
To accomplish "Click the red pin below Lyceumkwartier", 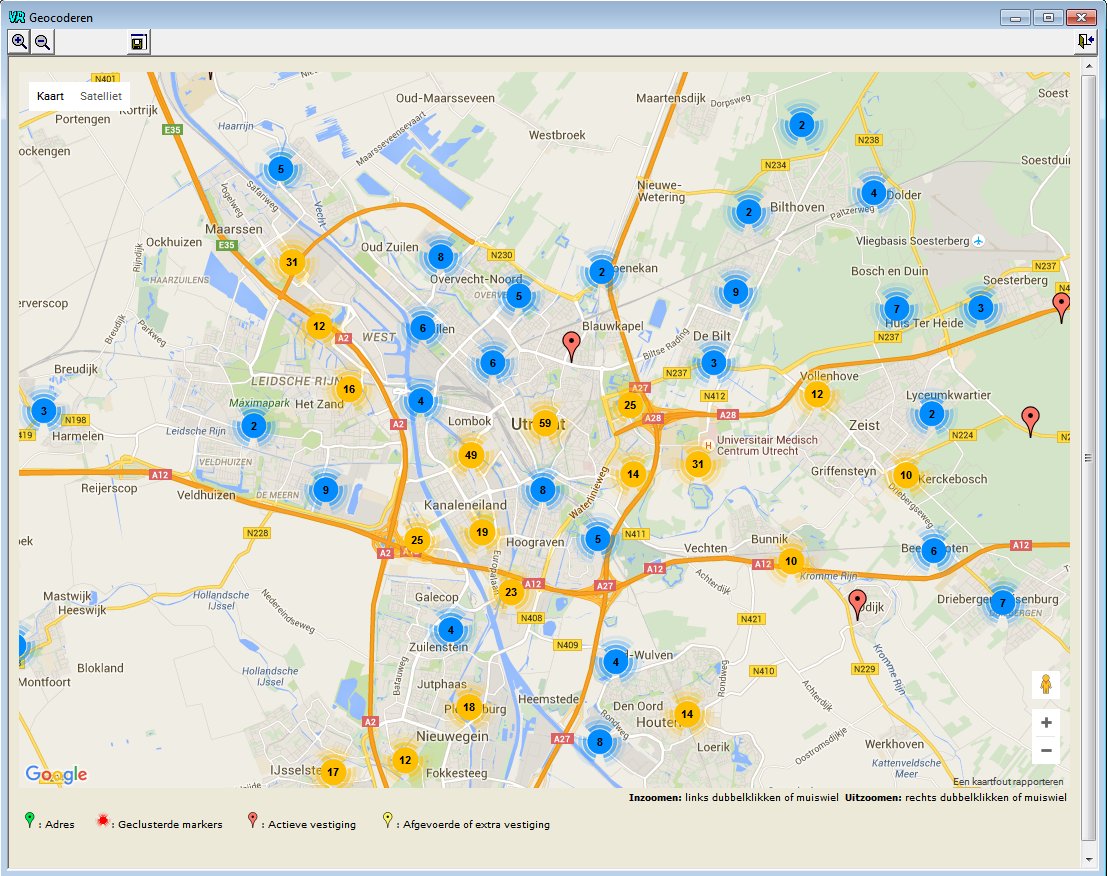I will pos(1031,422).
